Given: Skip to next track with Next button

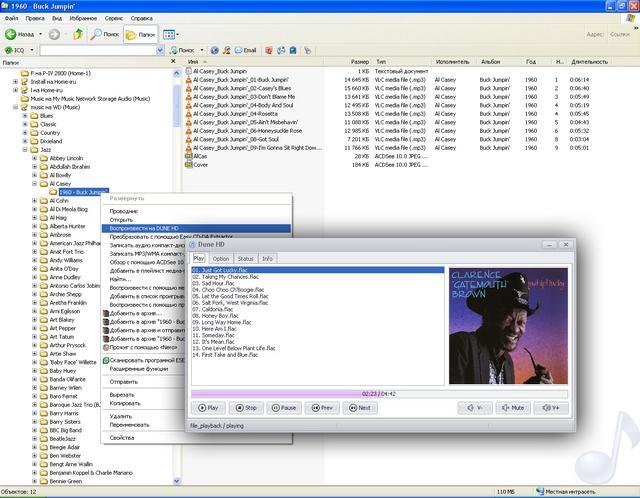Looking at the screenshot, I should pos(359,407).
